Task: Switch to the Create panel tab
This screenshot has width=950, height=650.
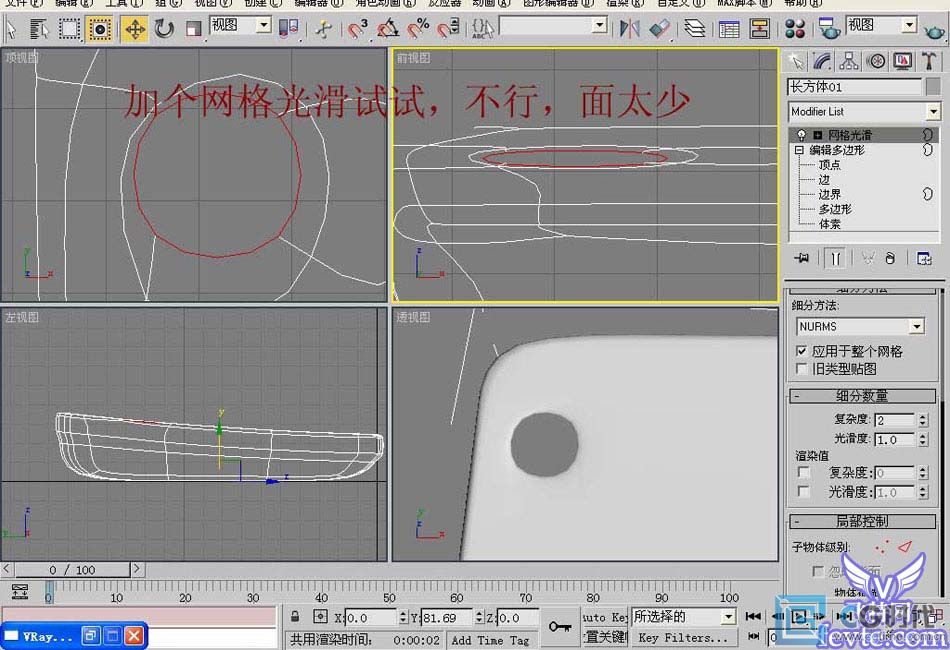Action: coord(796,61)
